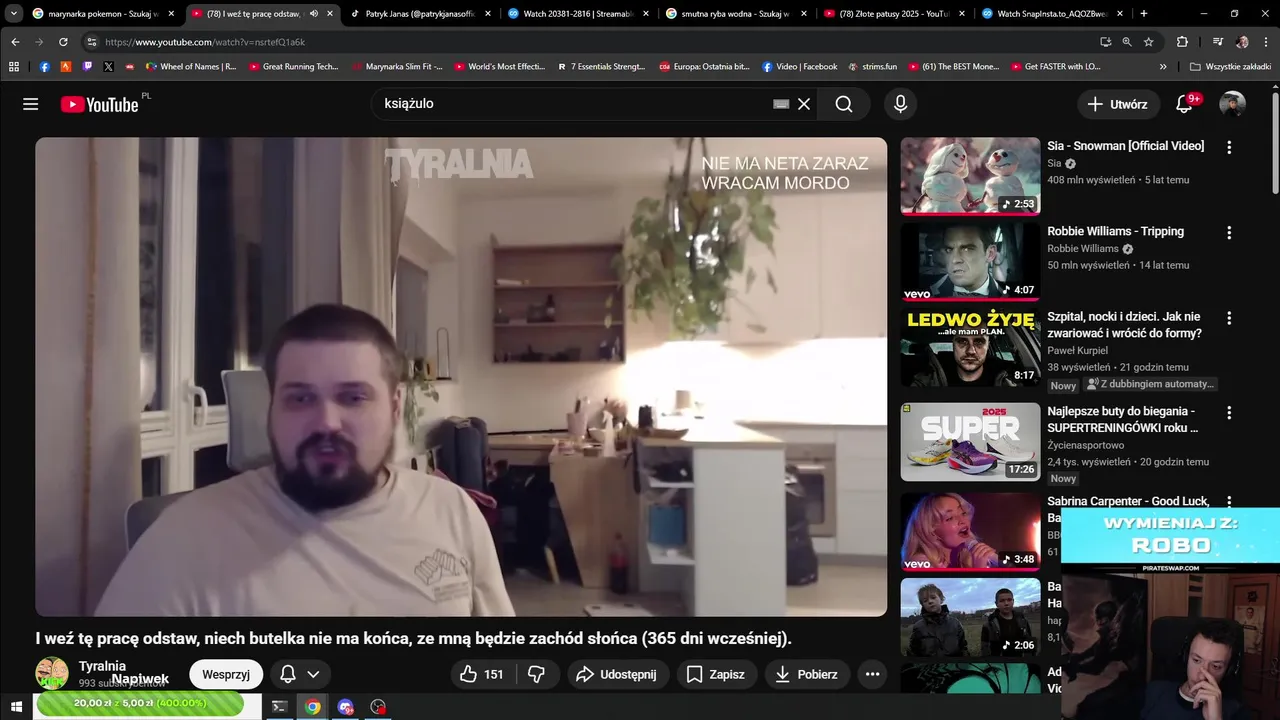The image size is (1280, 720).
Task: Open the terminal app on the taskbar
Action: click(280, 707)
